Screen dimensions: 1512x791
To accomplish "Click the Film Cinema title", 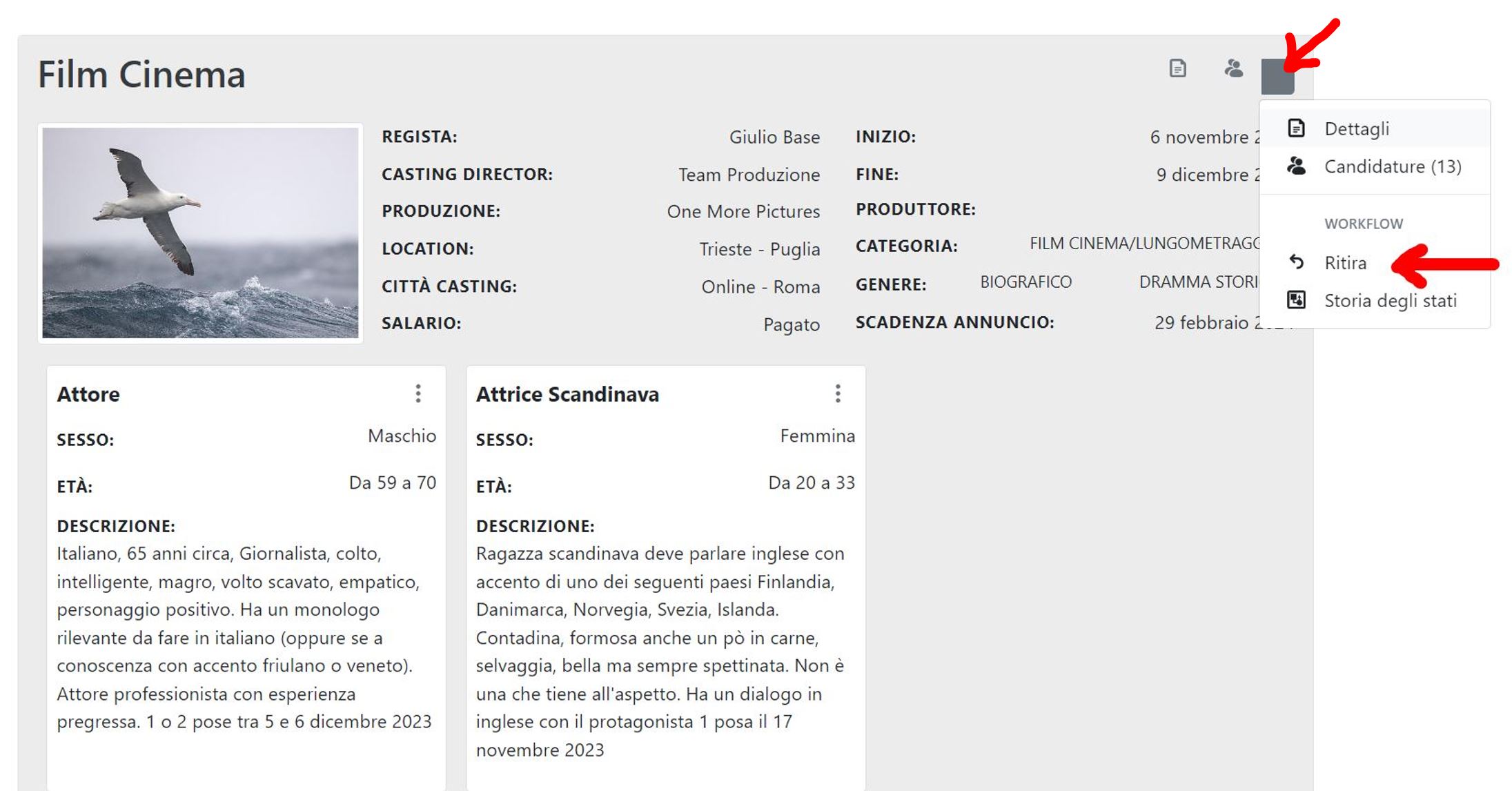I will click(141, 75).
